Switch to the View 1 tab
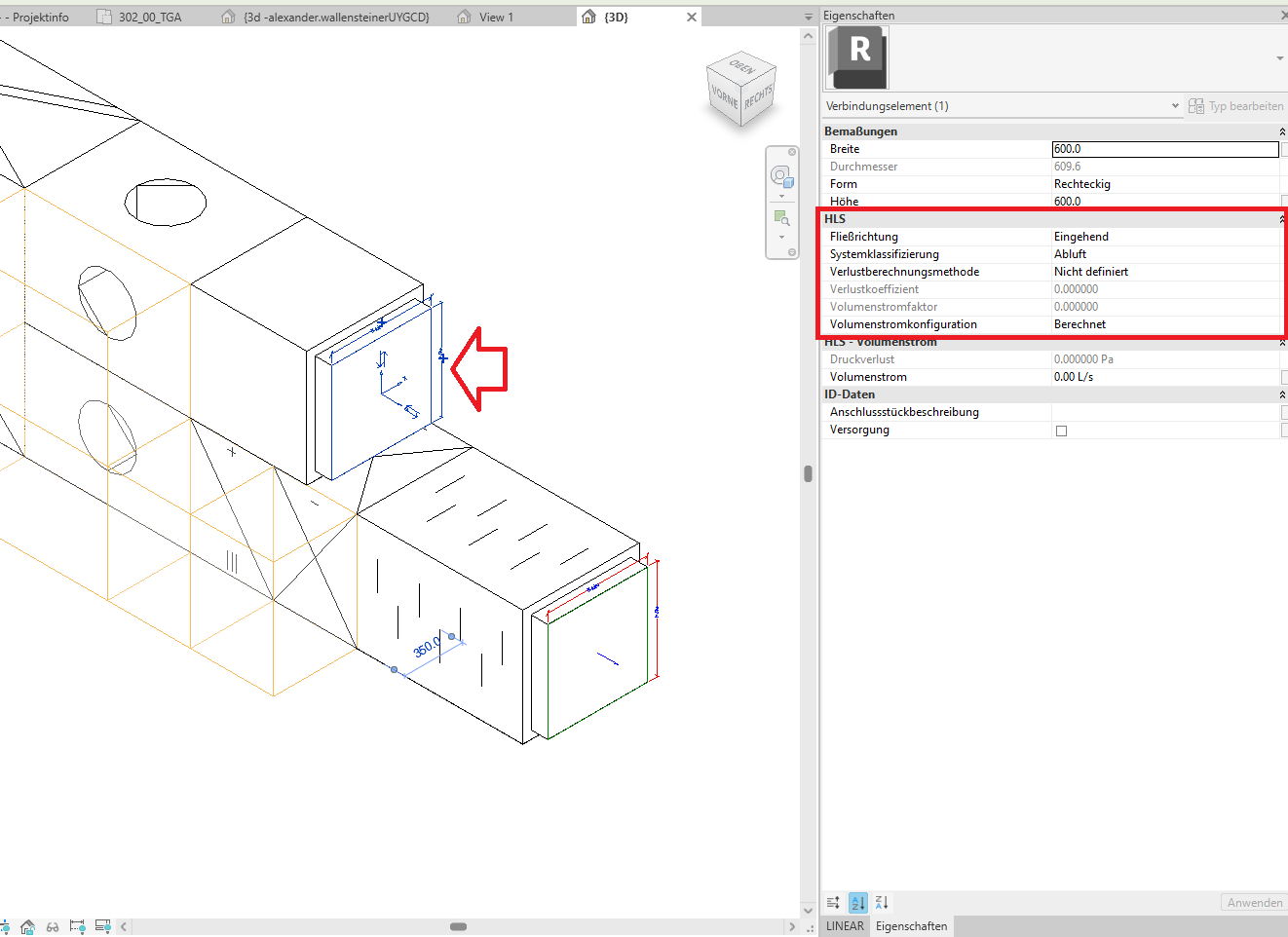Screen dimensions: 1288x937 [495, 17]
